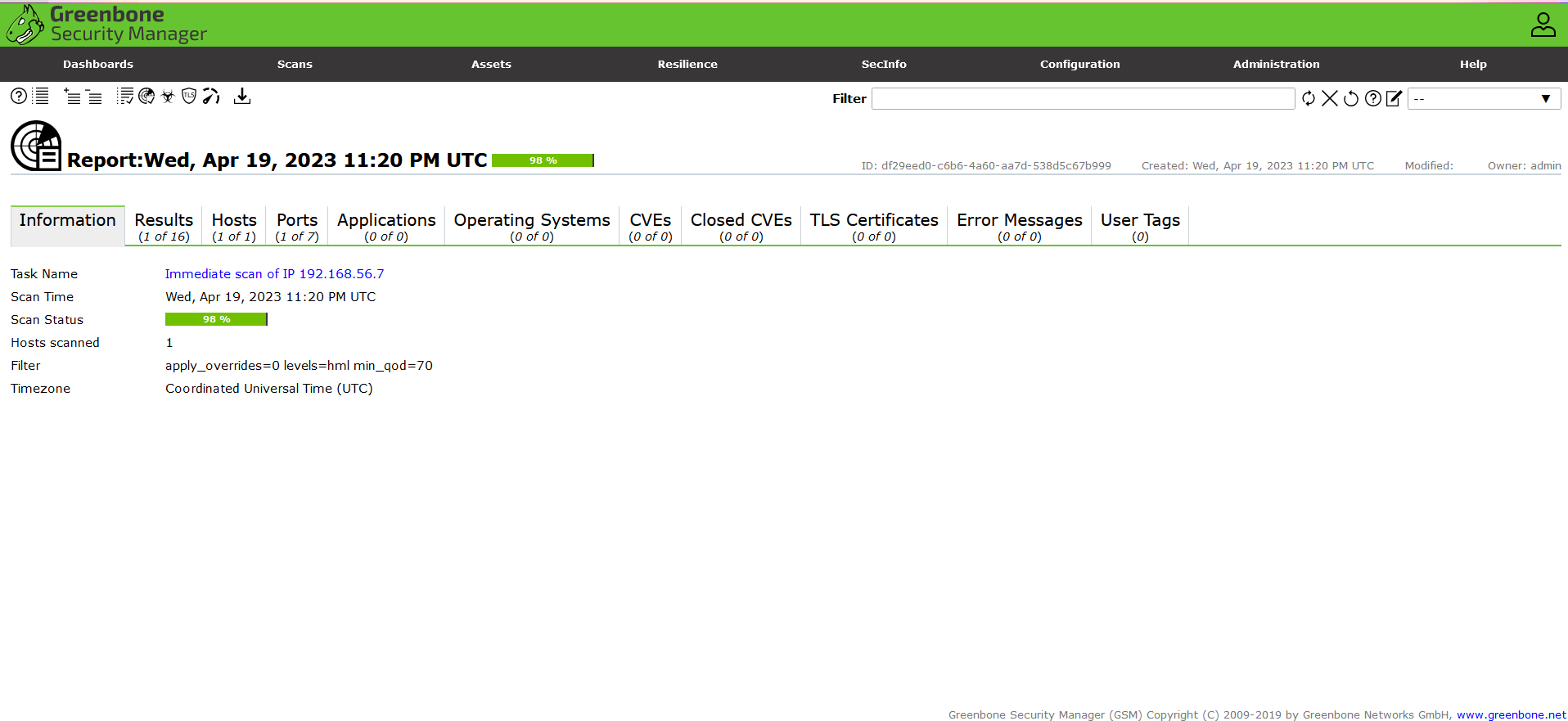Click the Scan Time value in the information table
This screenshot has width=1568, height=721.
point(271,297)
